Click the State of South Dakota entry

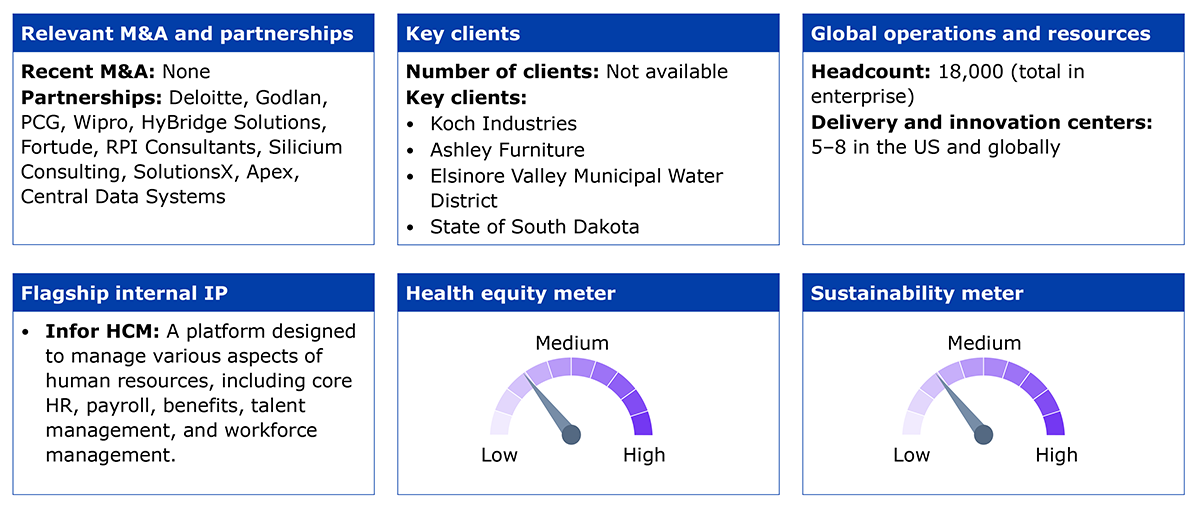point(534,227)
